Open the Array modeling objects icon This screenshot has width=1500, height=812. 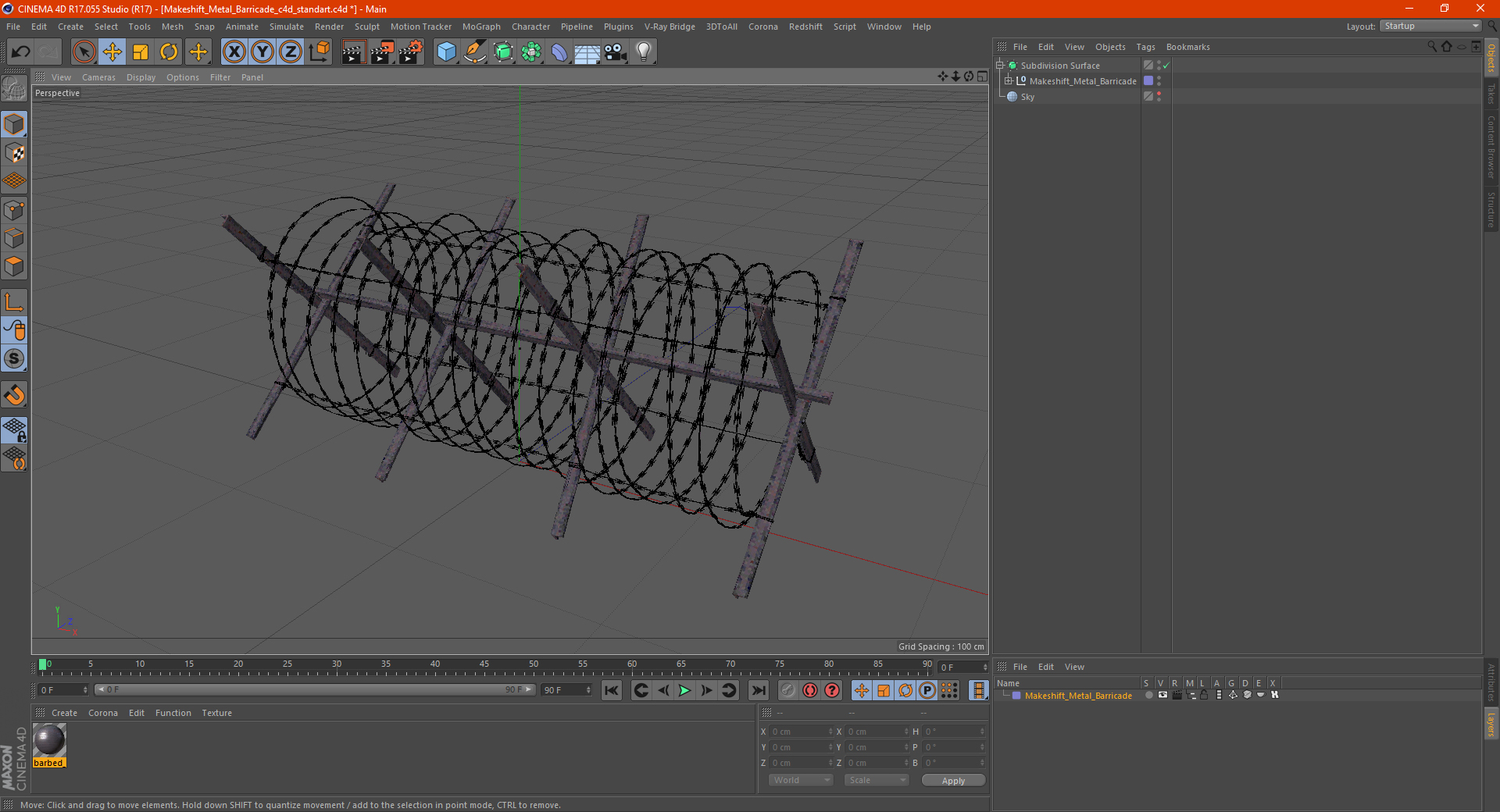[x=531, y=52]
